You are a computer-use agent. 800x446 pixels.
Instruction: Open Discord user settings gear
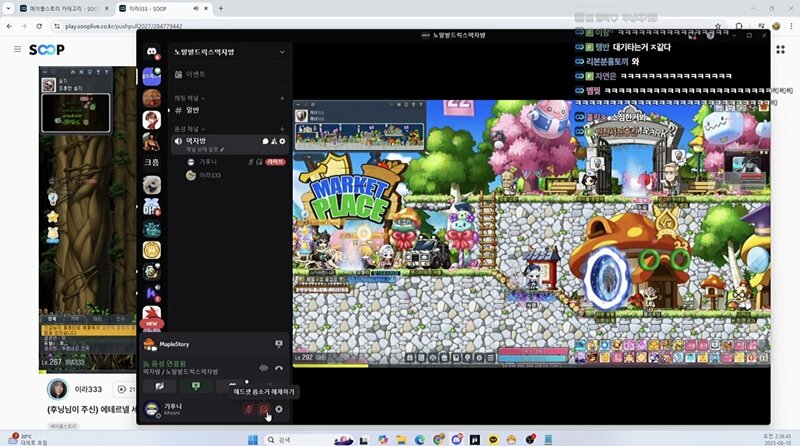pyautogui.click(x=279, y=409)
